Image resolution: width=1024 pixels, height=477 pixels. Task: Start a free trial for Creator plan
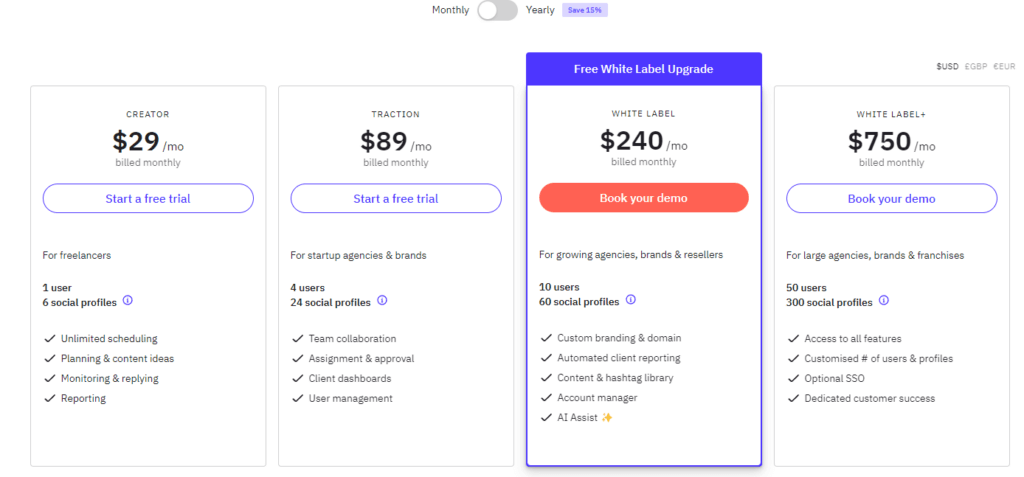coord(148,199)
